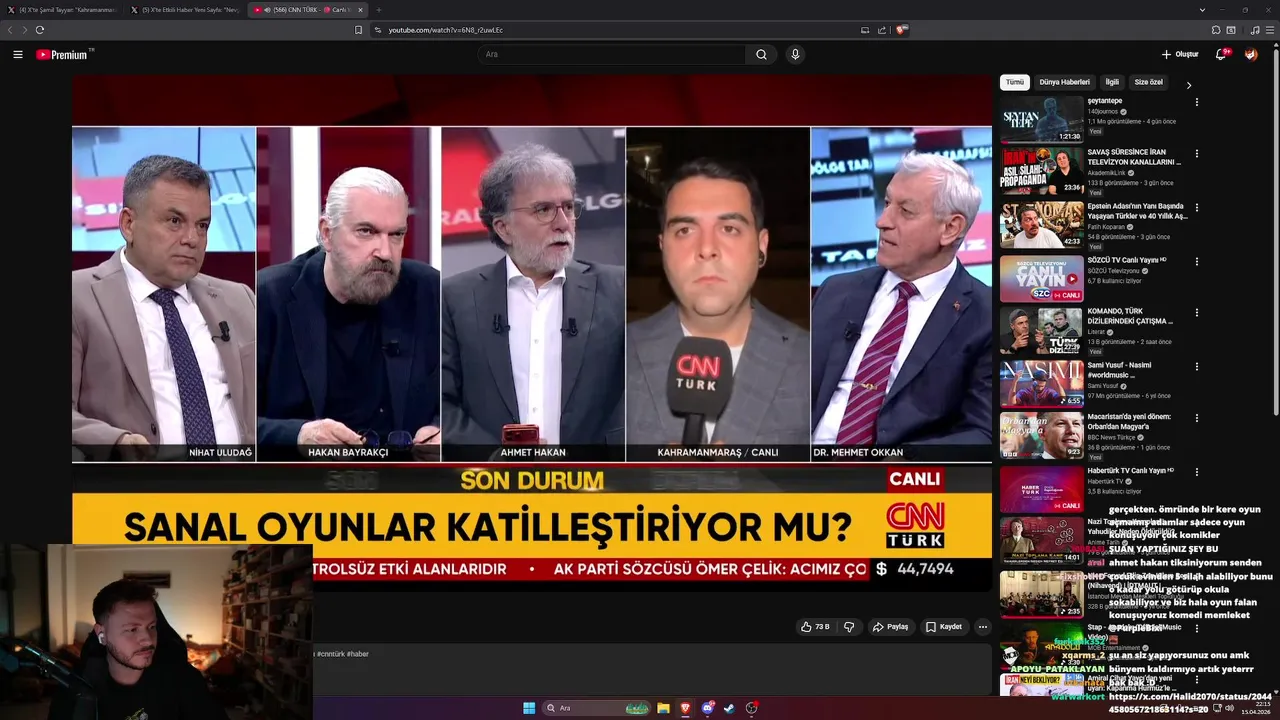Click the Windows taskbar 'Ara' search box
The height and width of the screenshot is (720, 1280).
click(597, 708)
